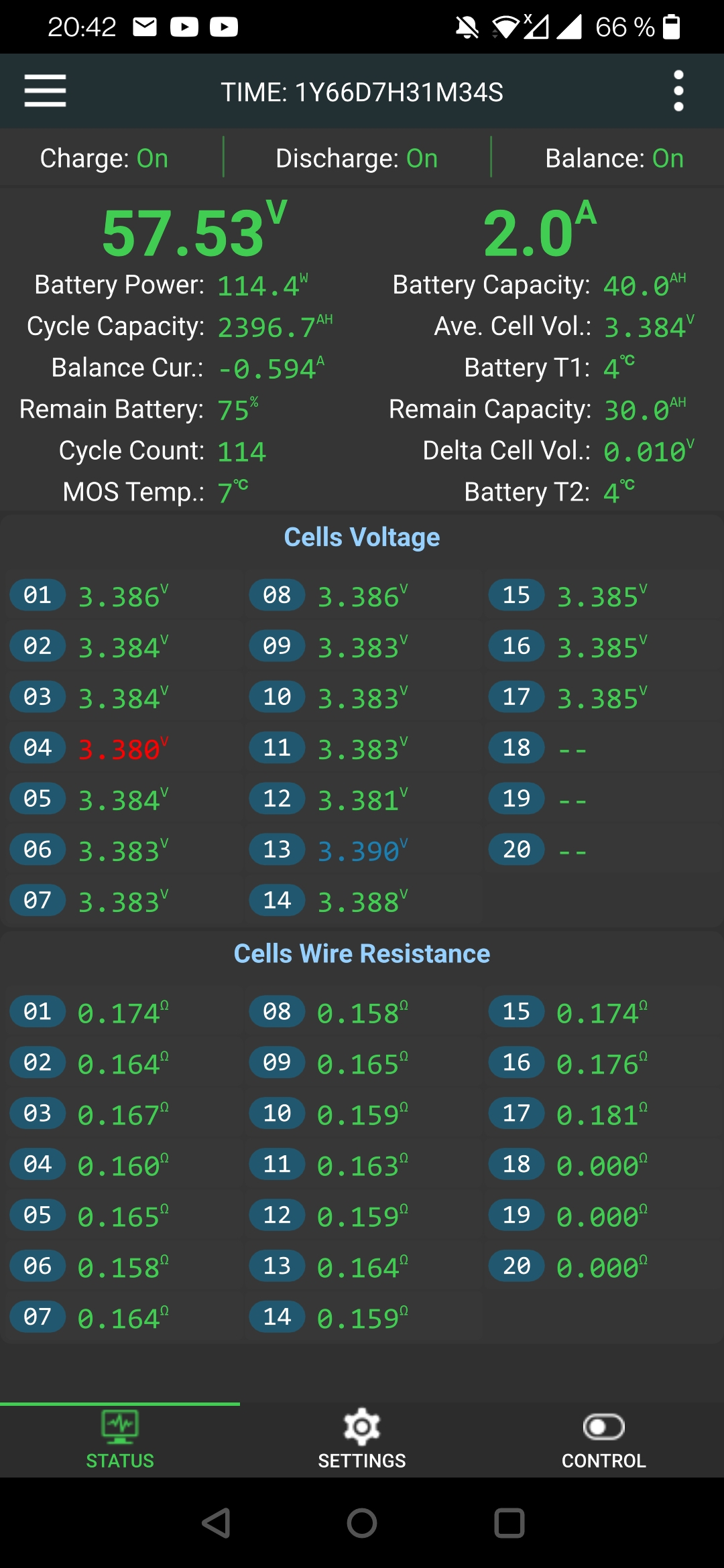Open the Settings gear icon
The width and height of the screenshot is (724, 1568).
pos(362,1427)
